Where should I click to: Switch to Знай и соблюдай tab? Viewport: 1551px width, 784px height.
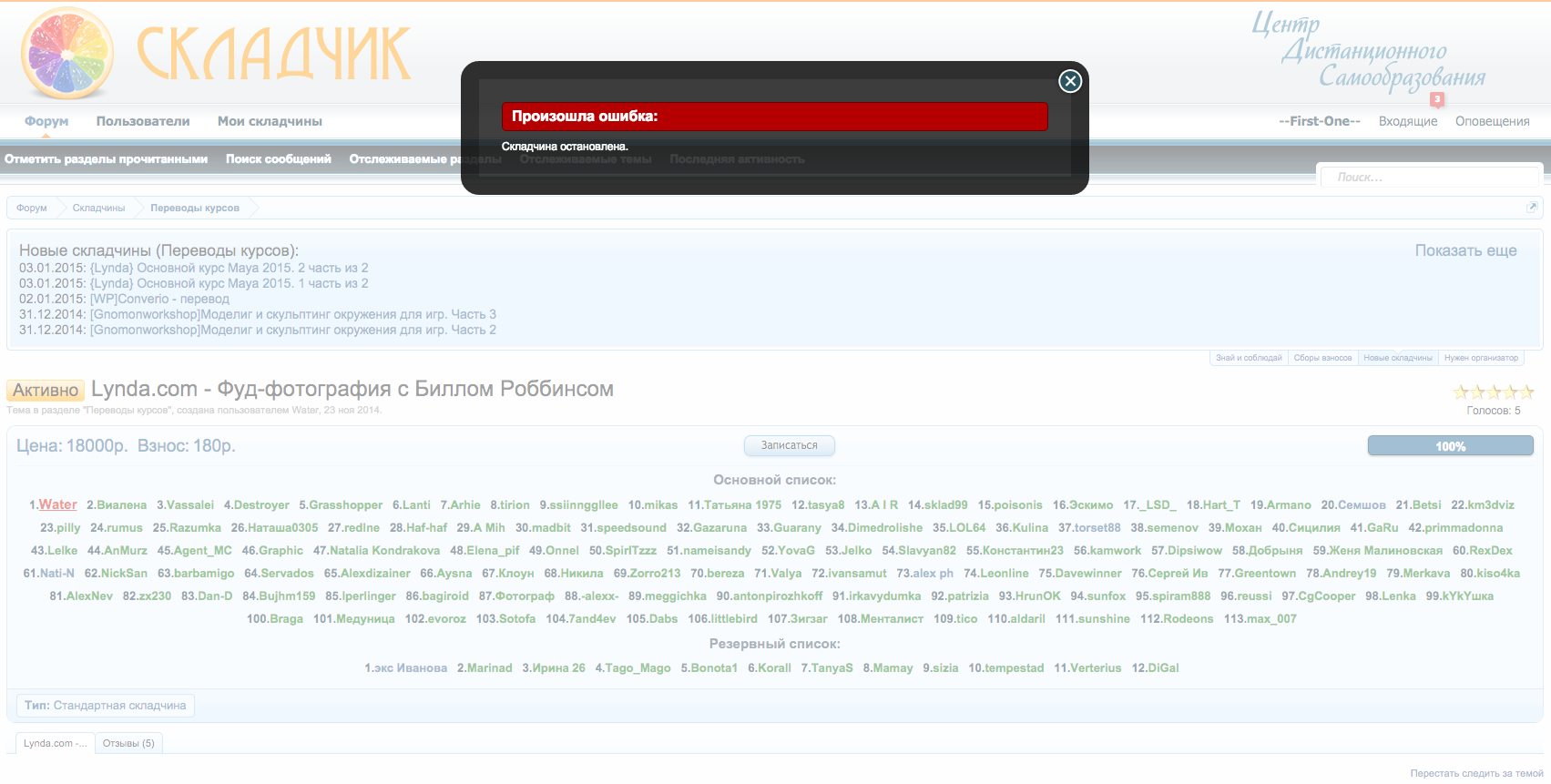coord(1249,358)
